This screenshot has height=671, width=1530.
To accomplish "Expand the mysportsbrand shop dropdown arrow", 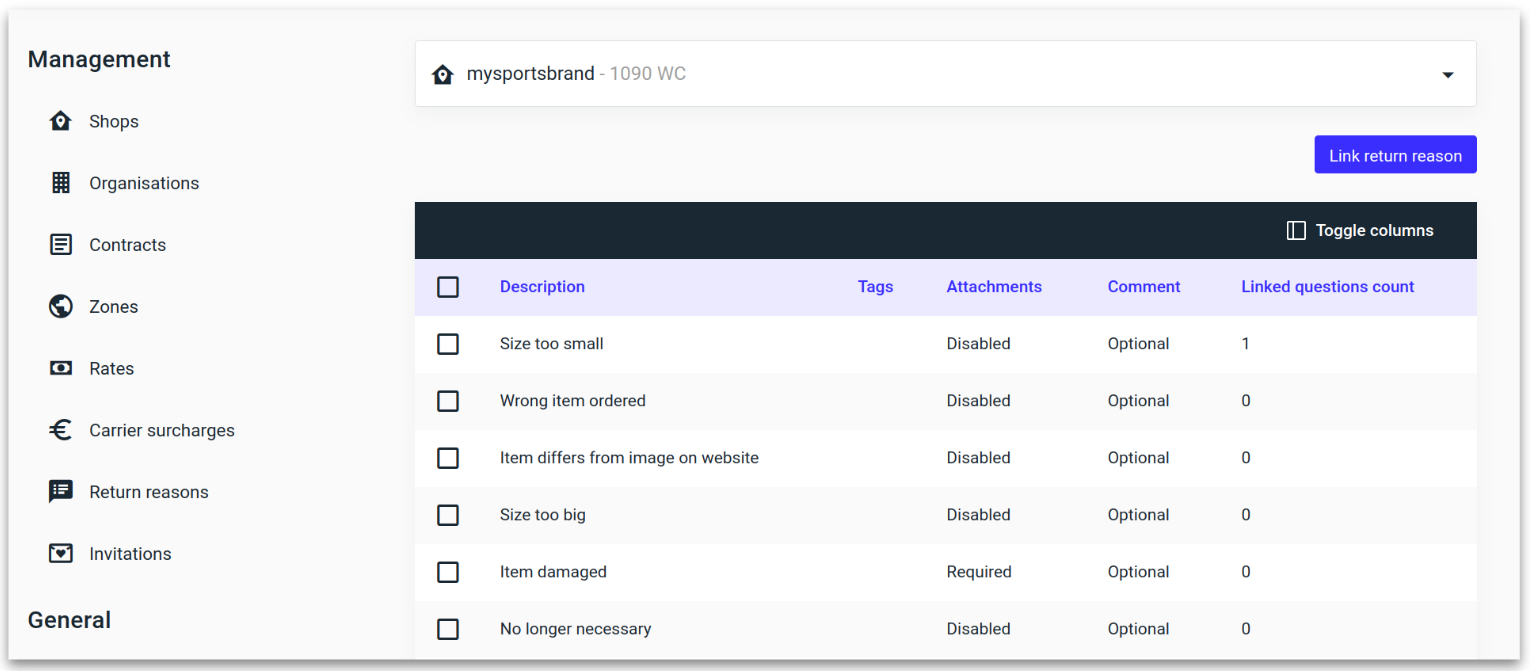I will 1447,75.
